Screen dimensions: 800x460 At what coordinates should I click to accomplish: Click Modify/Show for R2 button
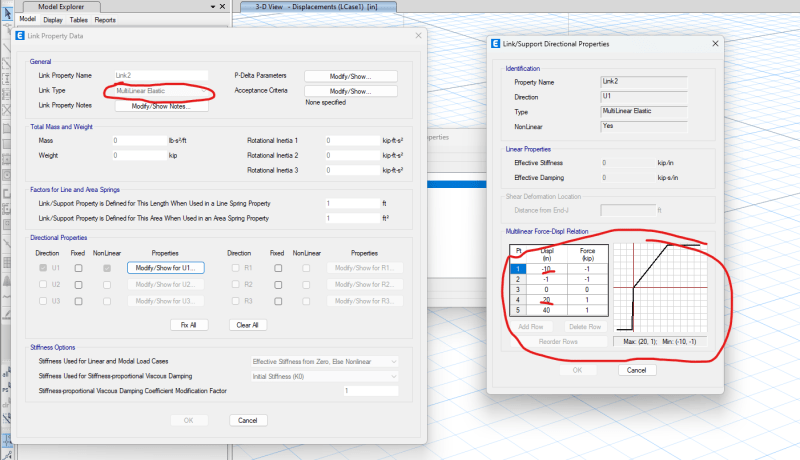[365, 285]
